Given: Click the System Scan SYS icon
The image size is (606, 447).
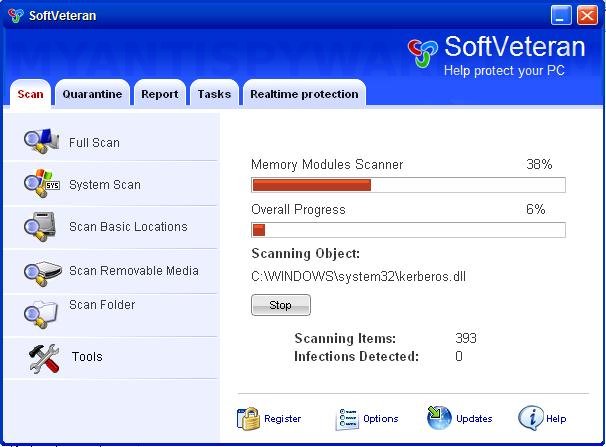Looking at the screenshot, I should click(x=41, y=183).
